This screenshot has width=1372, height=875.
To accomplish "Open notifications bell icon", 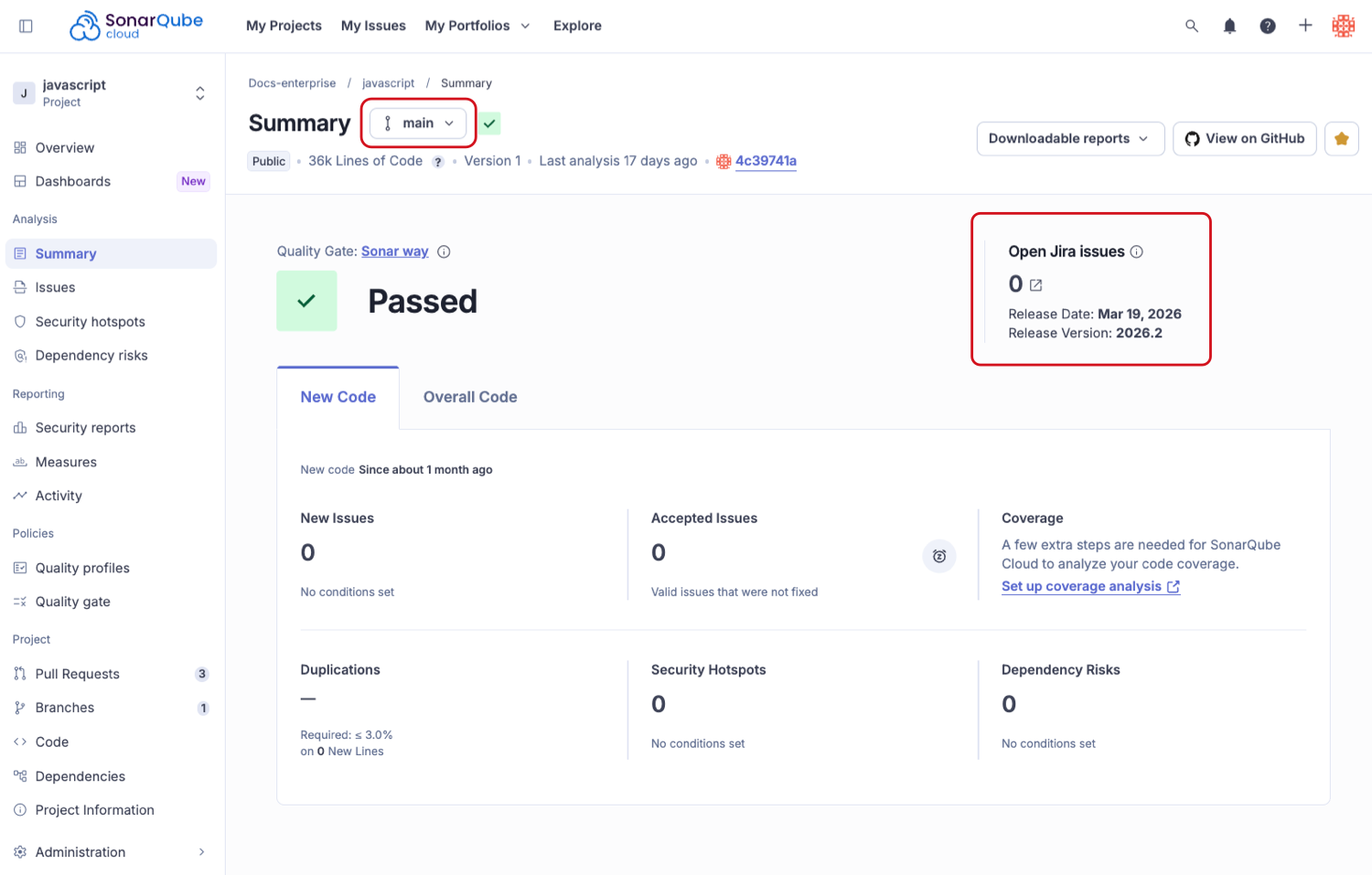I will point(1229,26).
